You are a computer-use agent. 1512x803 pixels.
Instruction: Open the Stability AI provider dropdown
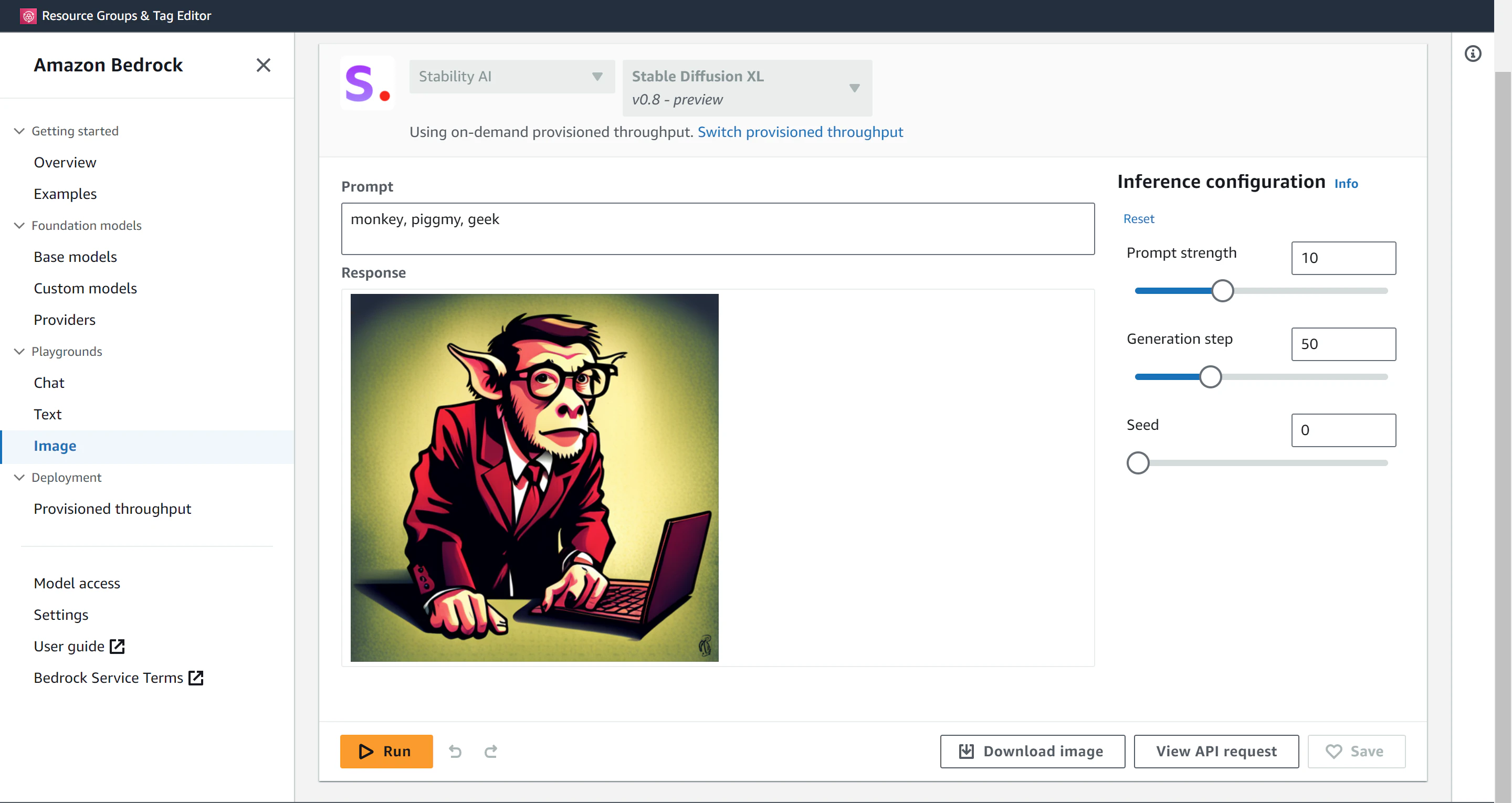pyautogui.click(x=511, y=76)
